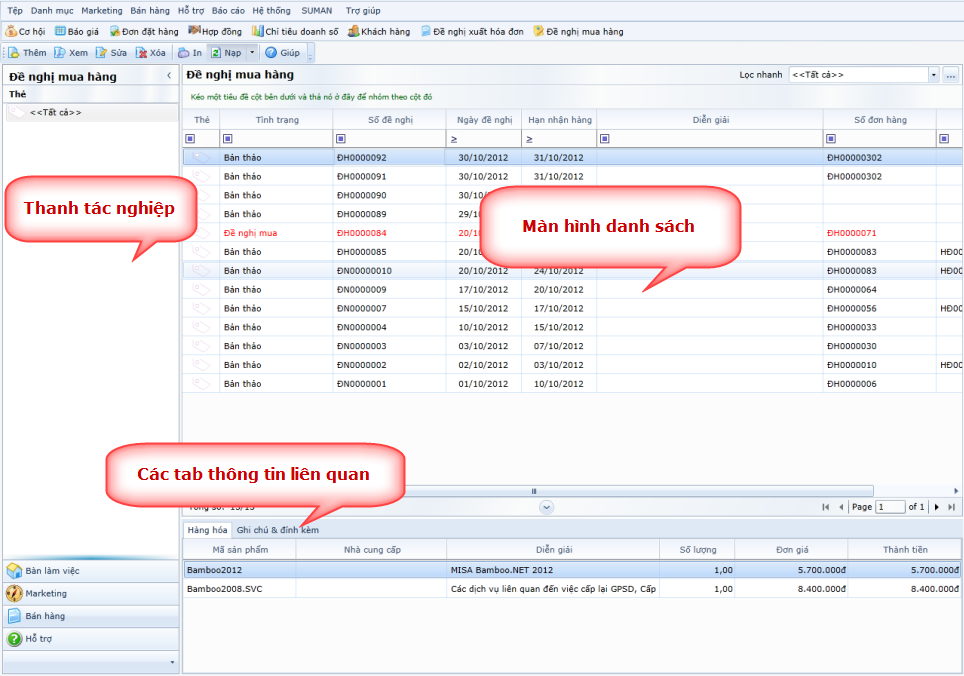
Task: Click the Xem (View) toolbar icon
Action: click(60, 52)
